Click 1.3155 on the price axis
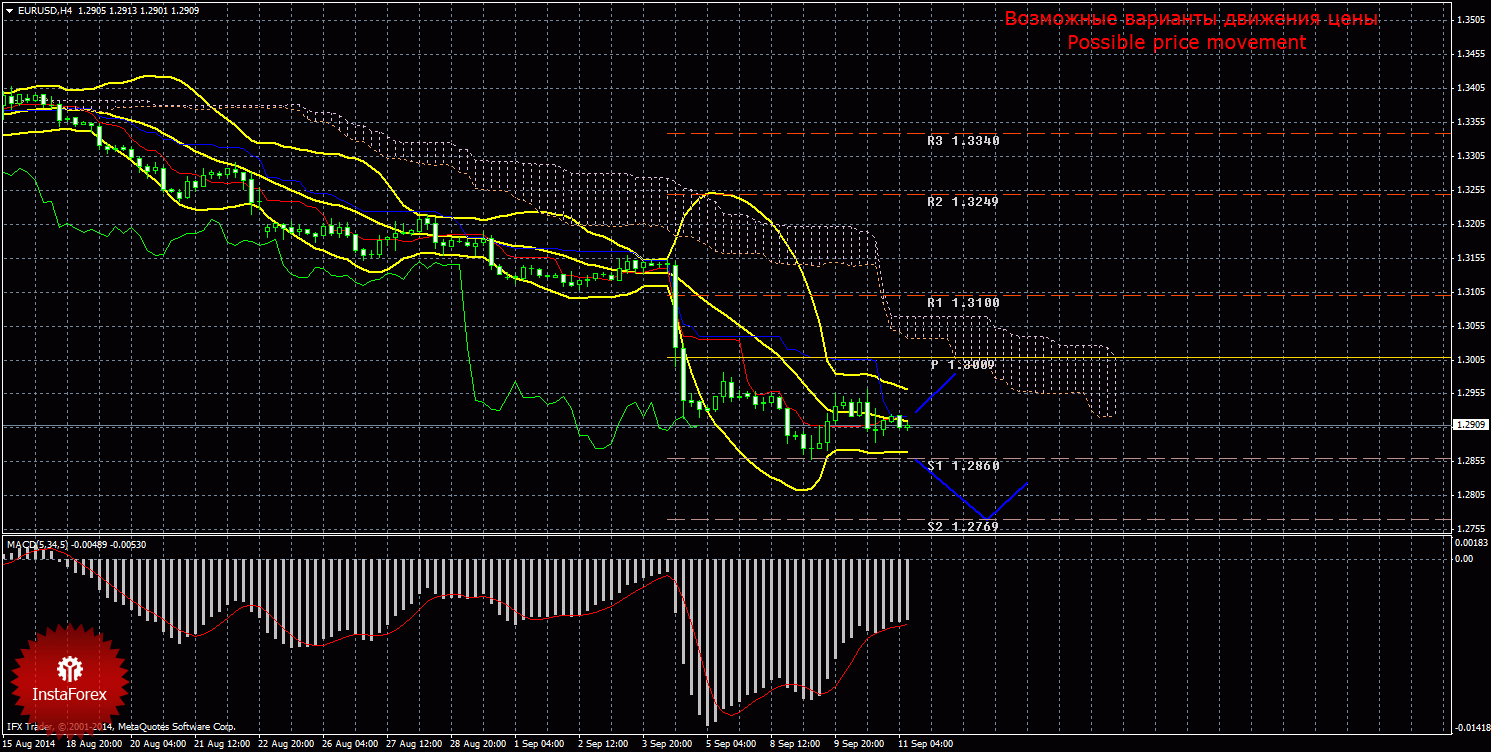This screenshot has height=752, width=1491. pyautogui.click(x=1472, y=258)
